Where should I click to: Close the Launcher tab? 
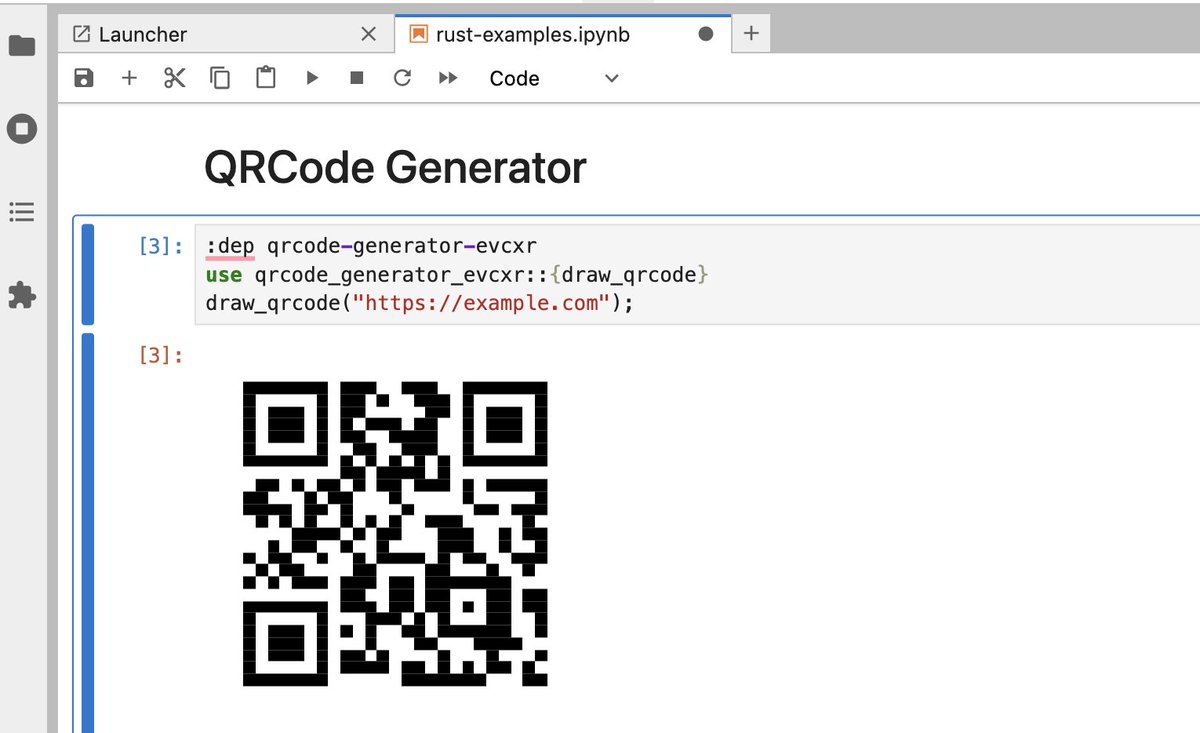(x=368, y=34)
